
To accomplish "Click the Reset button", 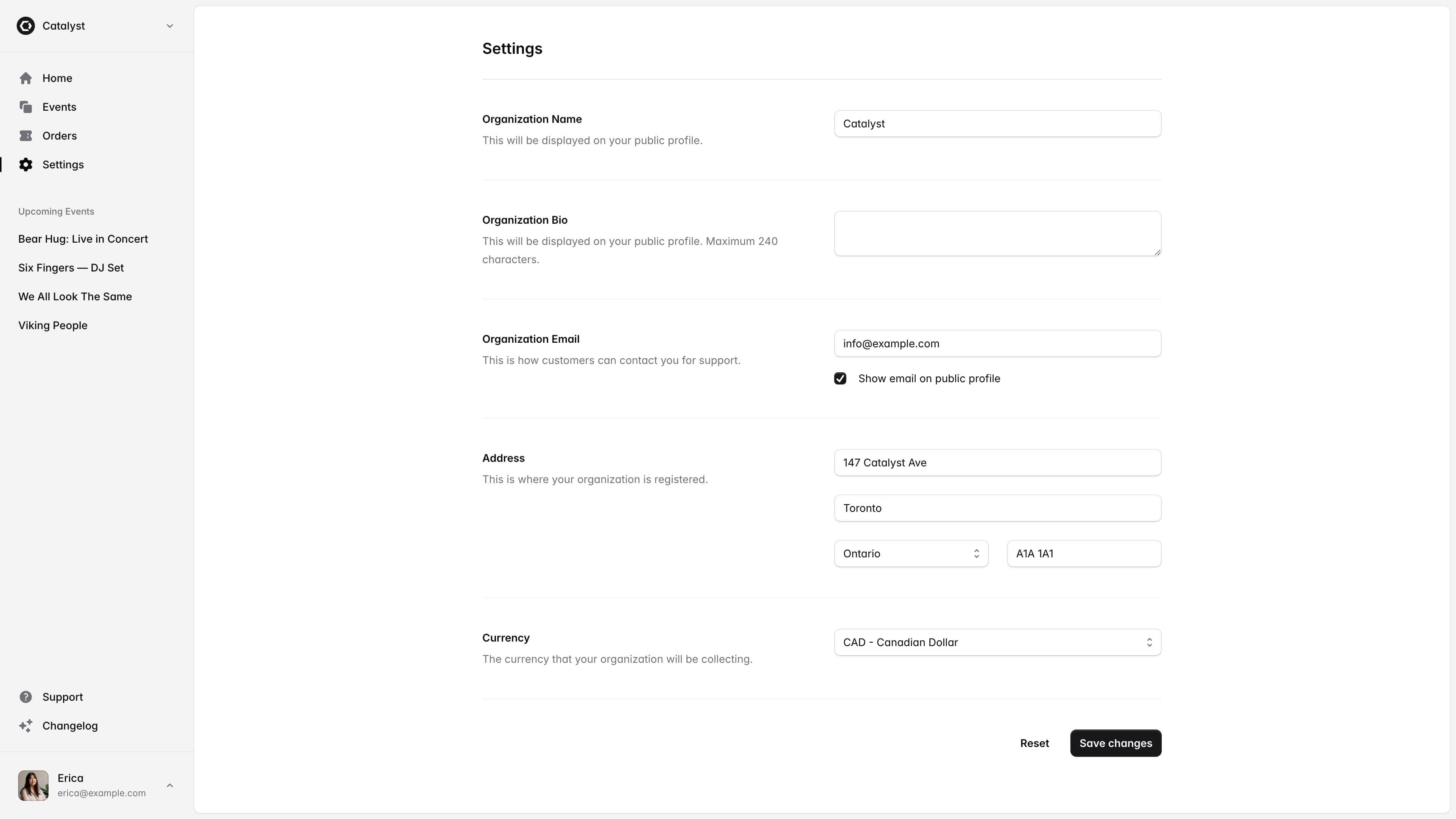I will (1034, 743).
